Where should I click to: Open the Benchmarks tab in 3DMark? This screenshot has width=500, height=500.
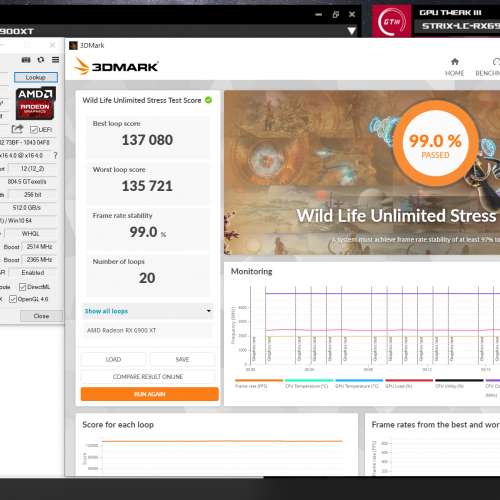(487, 67)
